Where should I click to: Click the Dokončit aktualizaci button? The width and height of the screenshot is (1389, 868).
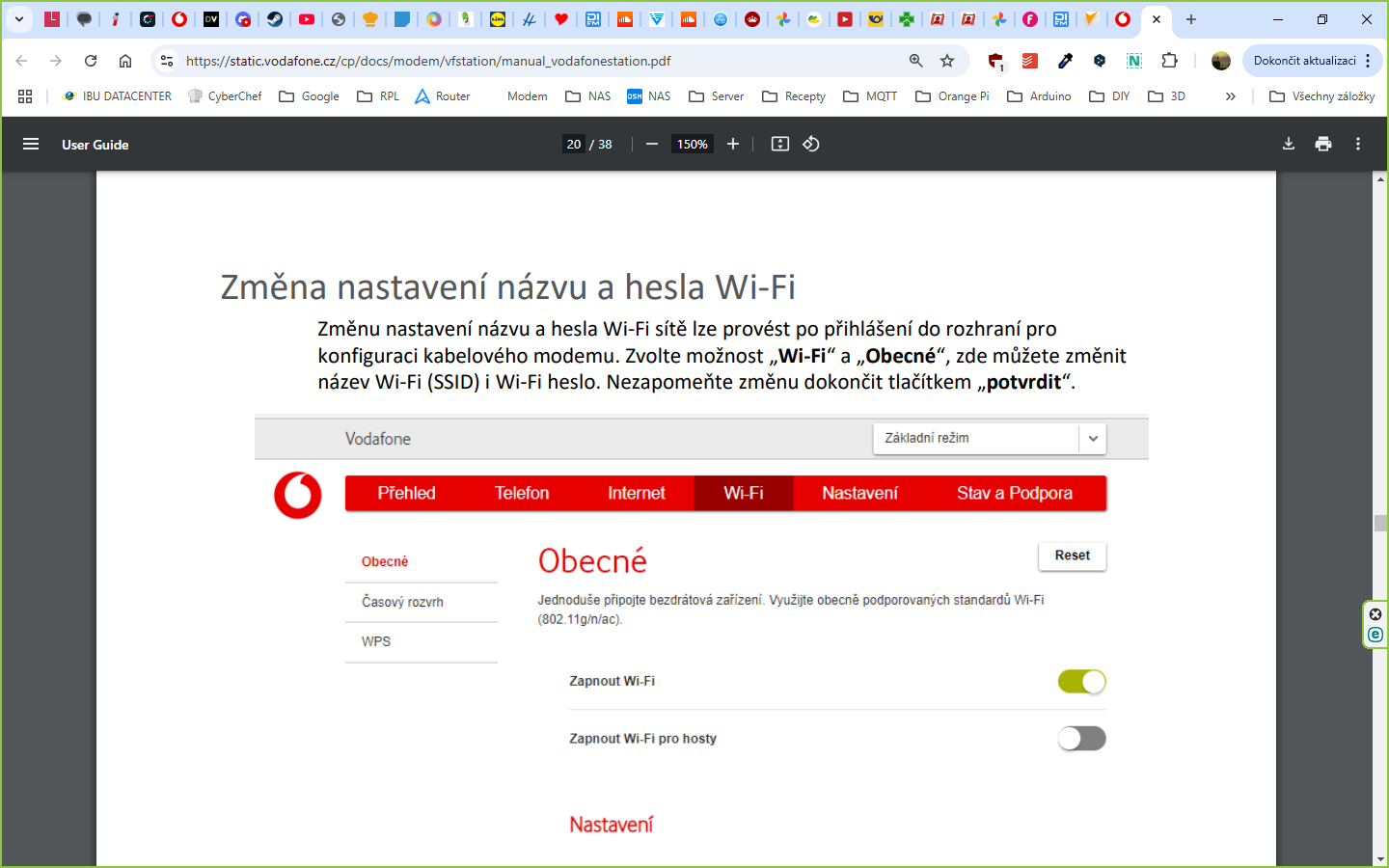pos(1304,61)
